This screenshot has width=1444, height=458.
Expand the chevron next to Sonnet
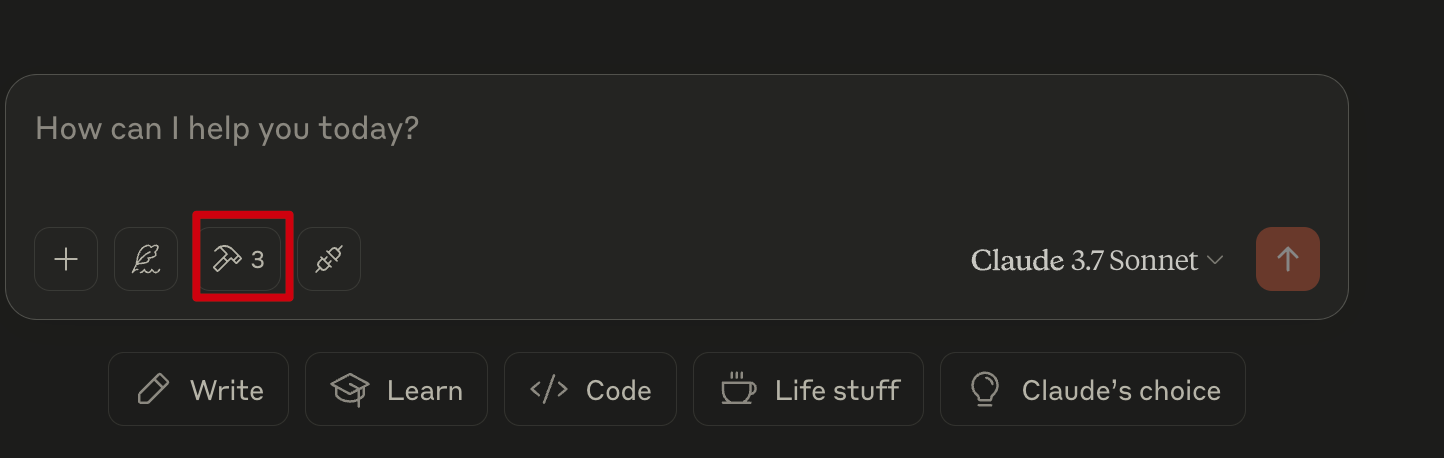[1215, 261]
